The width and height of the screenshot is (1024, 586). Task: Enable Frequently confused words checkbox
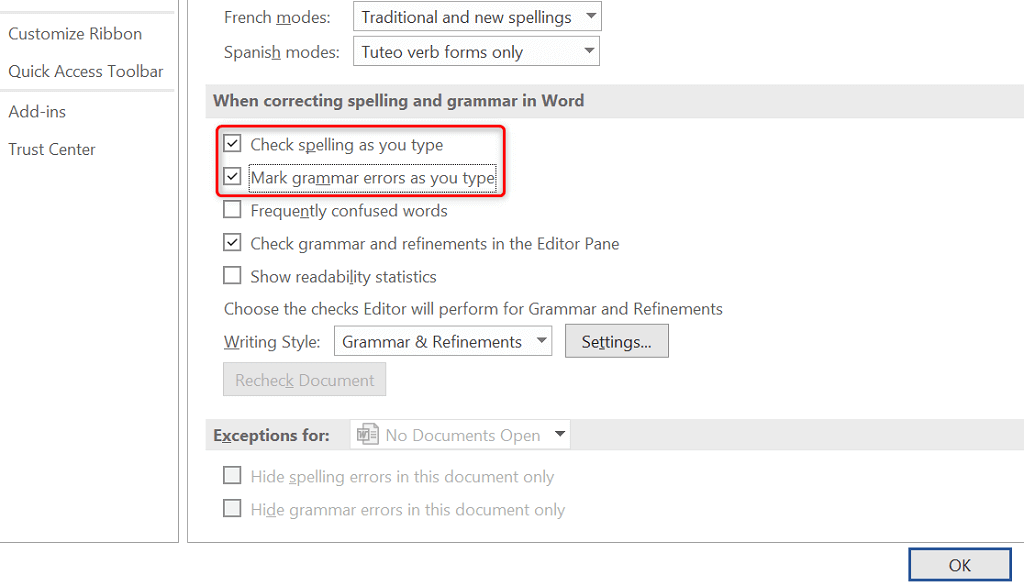tap(233, 210)
